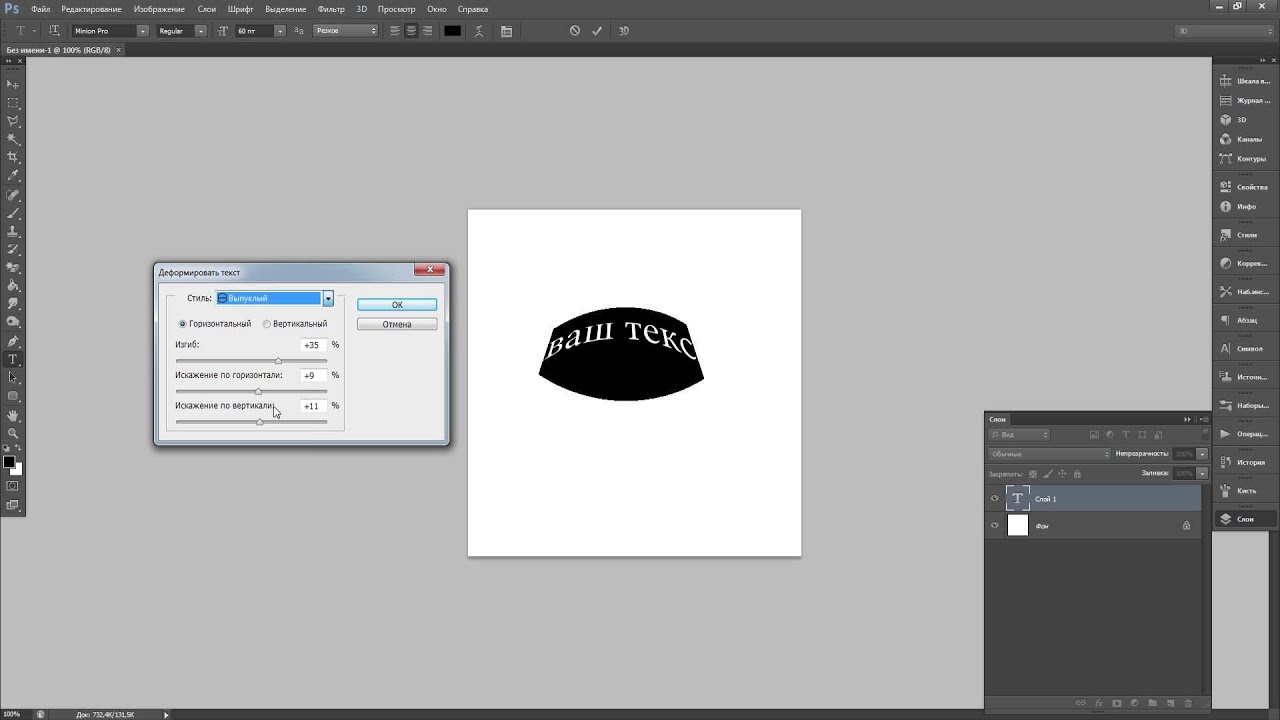Open the Файл menu
The image size is (1280, 720).
pos(40,9)
